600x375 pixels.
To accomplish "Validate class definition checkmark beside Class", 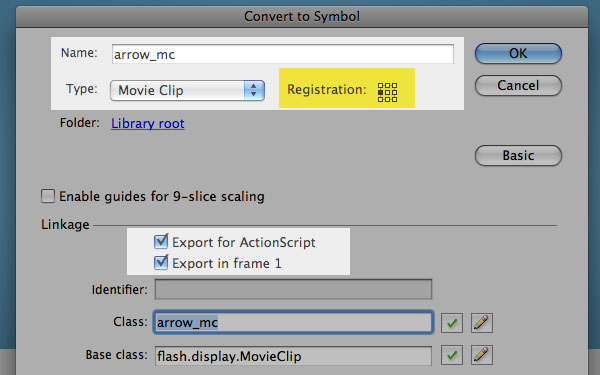I will (452, 323).
